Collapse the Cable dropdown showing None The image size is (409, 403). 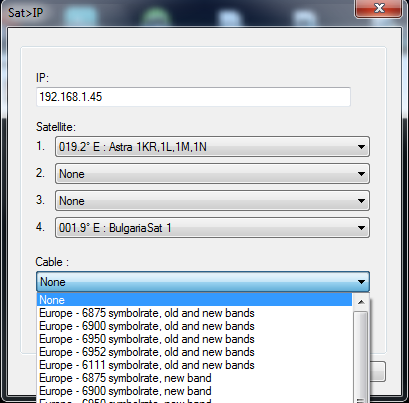[x=203, y=282]
